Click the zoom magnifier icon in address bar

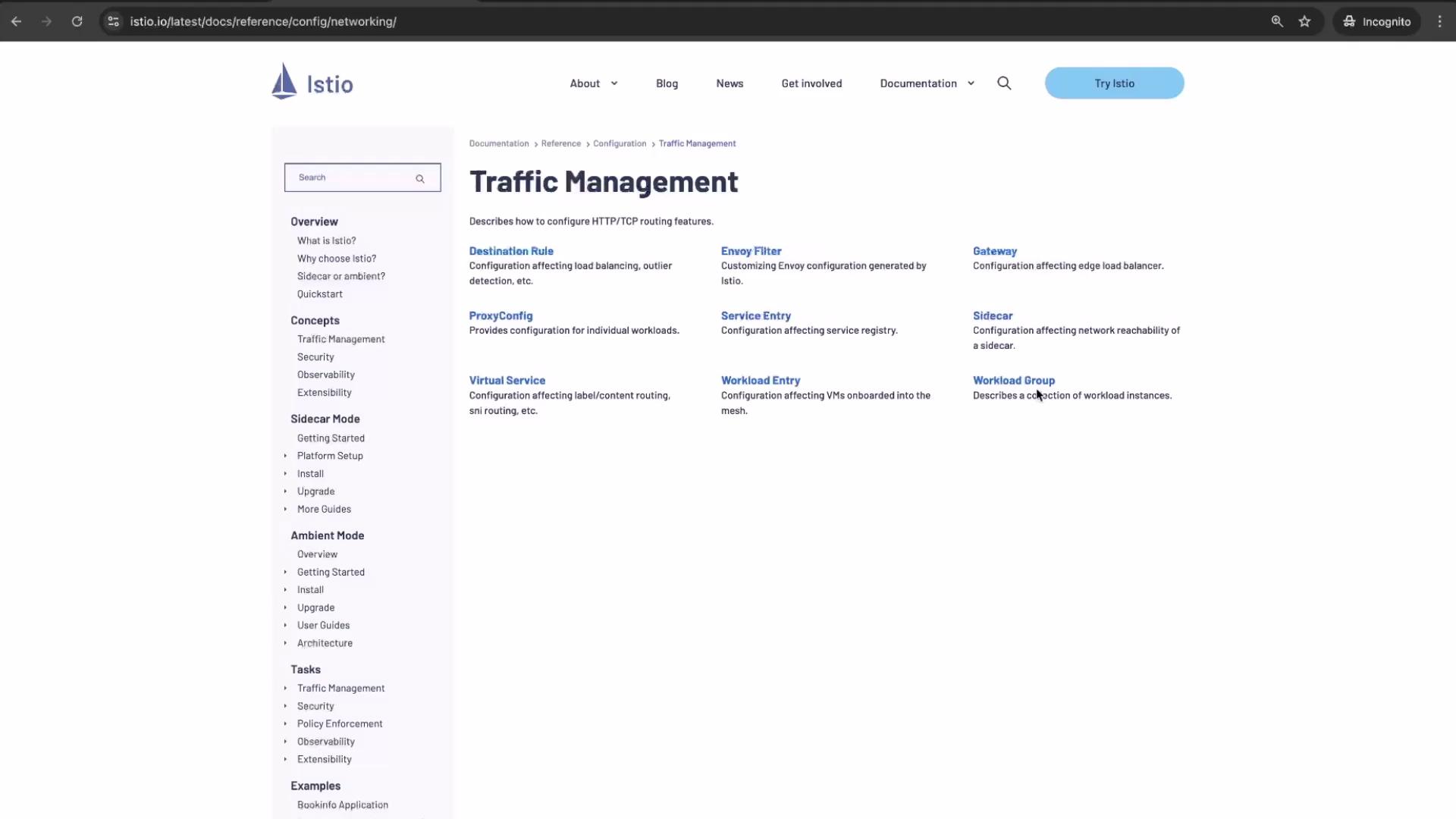(x=1277, y=21)
